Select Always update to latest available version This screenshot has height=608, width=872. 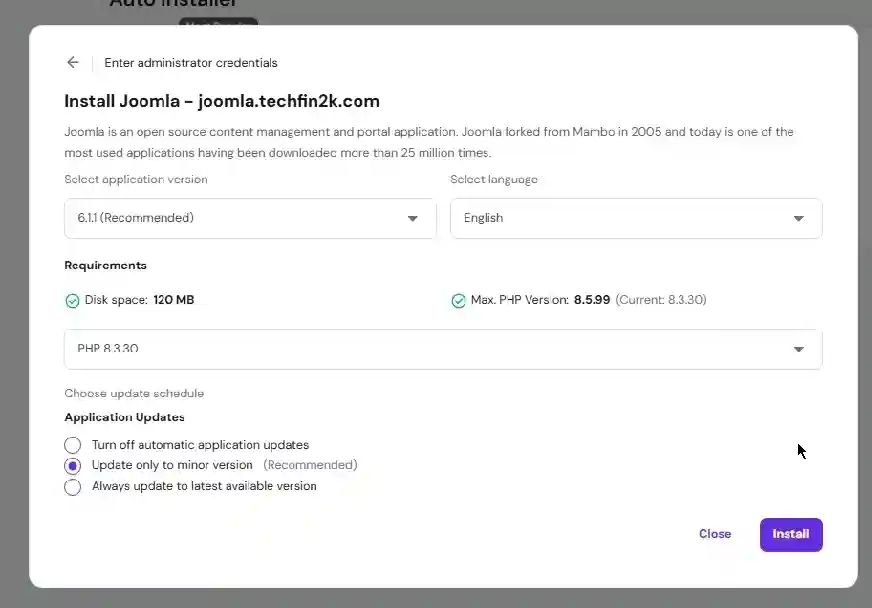(x=72, y=487)
